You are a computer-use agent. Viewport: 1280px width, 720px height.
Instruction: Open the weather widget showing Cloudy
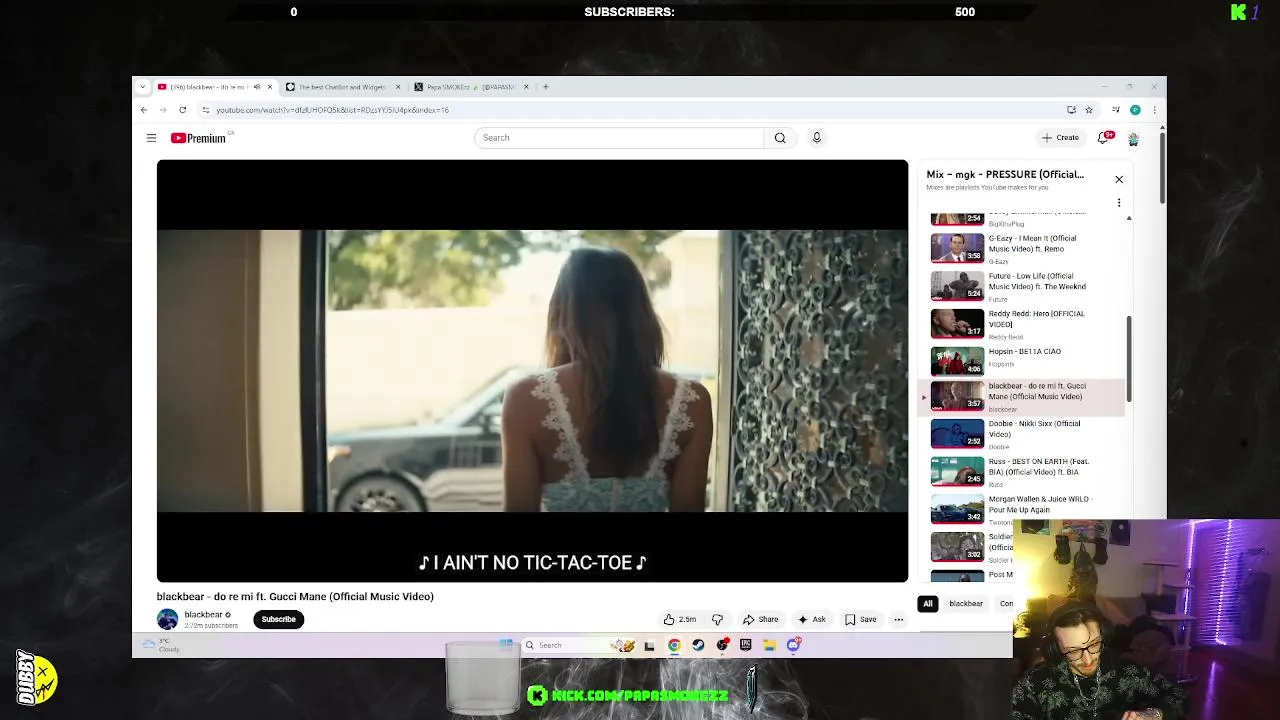162,645
